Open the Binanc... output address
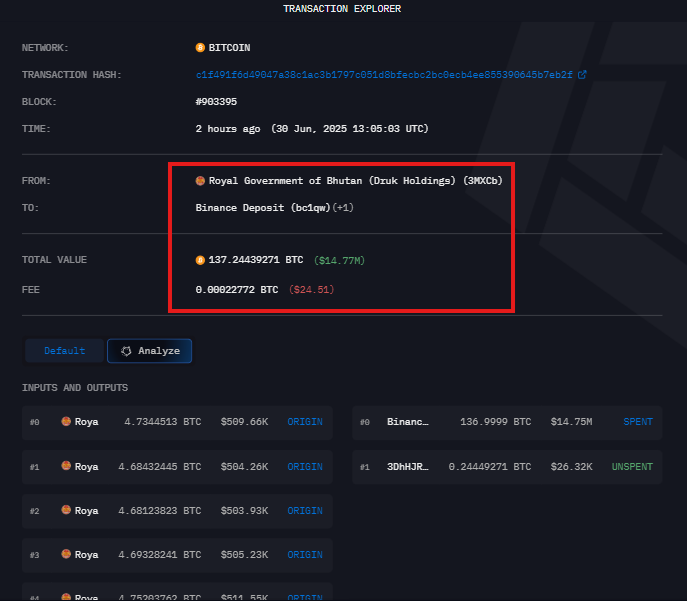Image resolution: width=687 pixels, height=601 pixels. tap(408, 422)
